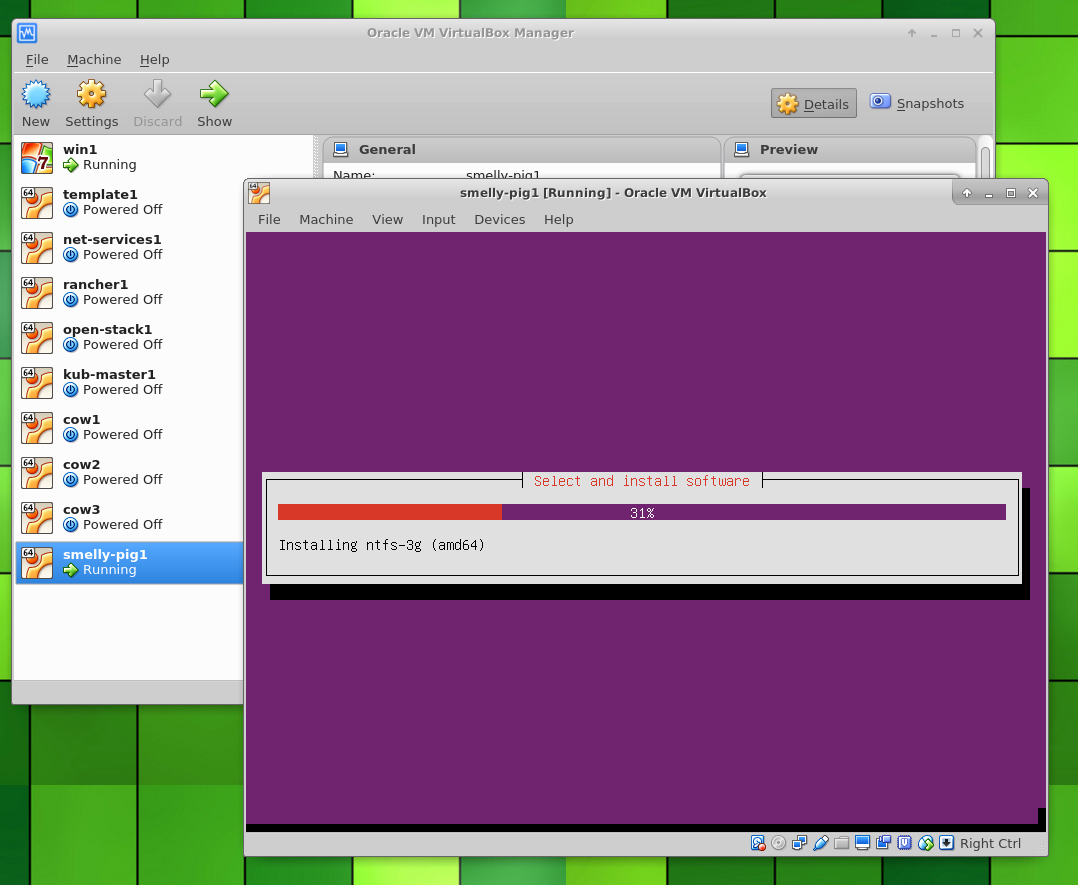The image size is (1078, 885).
Task: Open File menu in VirtualBox Manager
Action: point(37,60)
